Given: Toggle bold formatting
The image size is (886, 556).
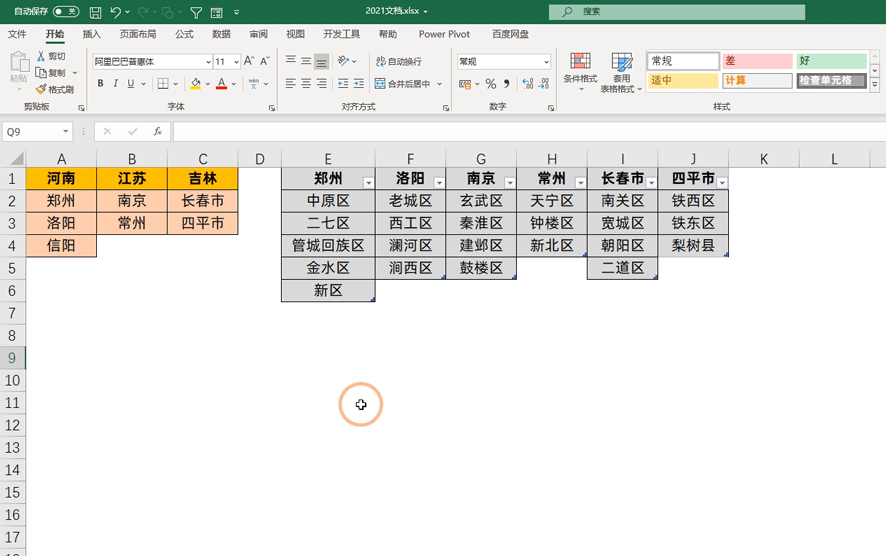Looking at the screenshot, I should tap(100, 84).
